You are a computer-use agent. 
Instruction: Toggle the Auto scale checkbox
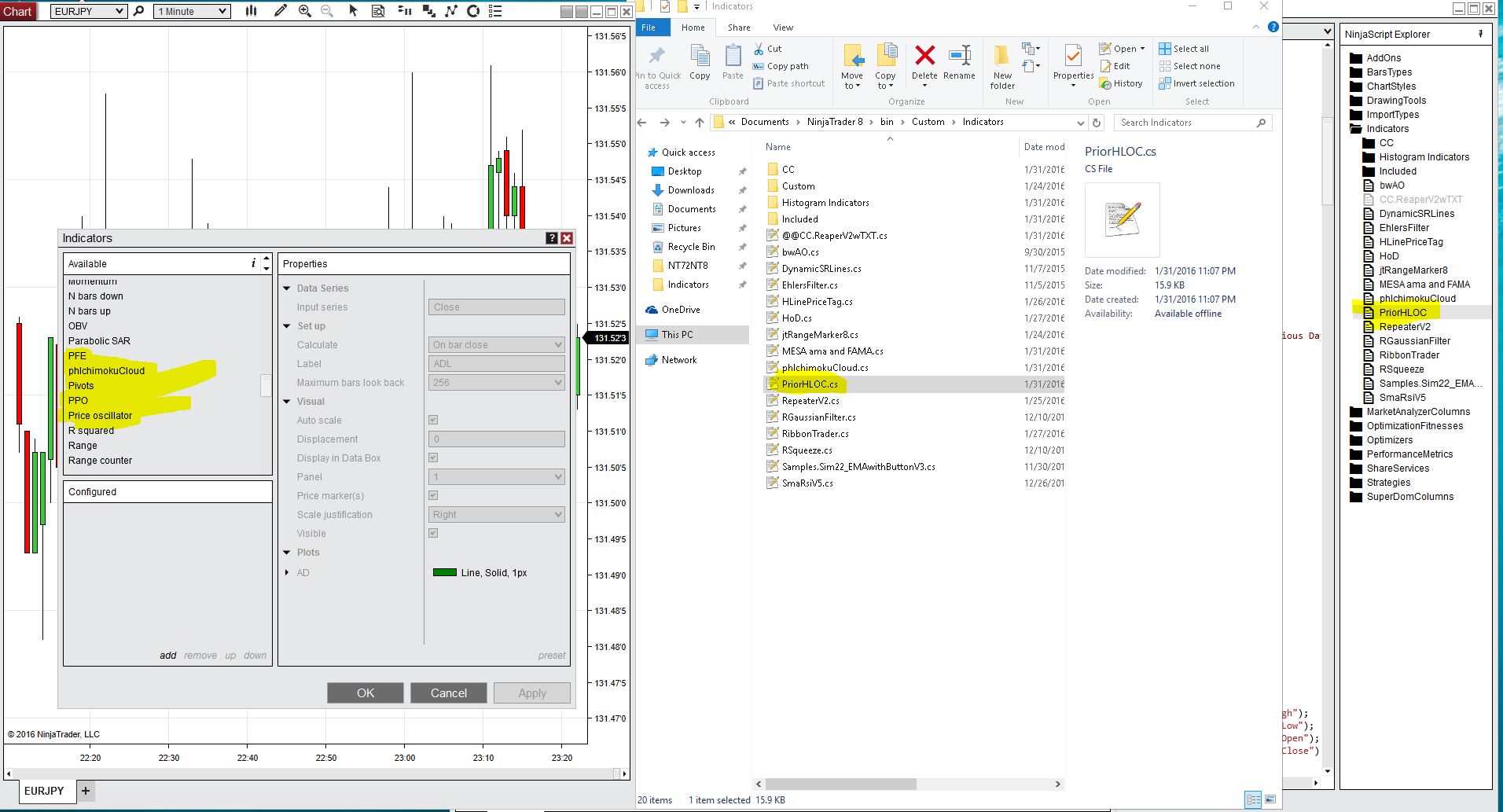click(x=433, y=420)
